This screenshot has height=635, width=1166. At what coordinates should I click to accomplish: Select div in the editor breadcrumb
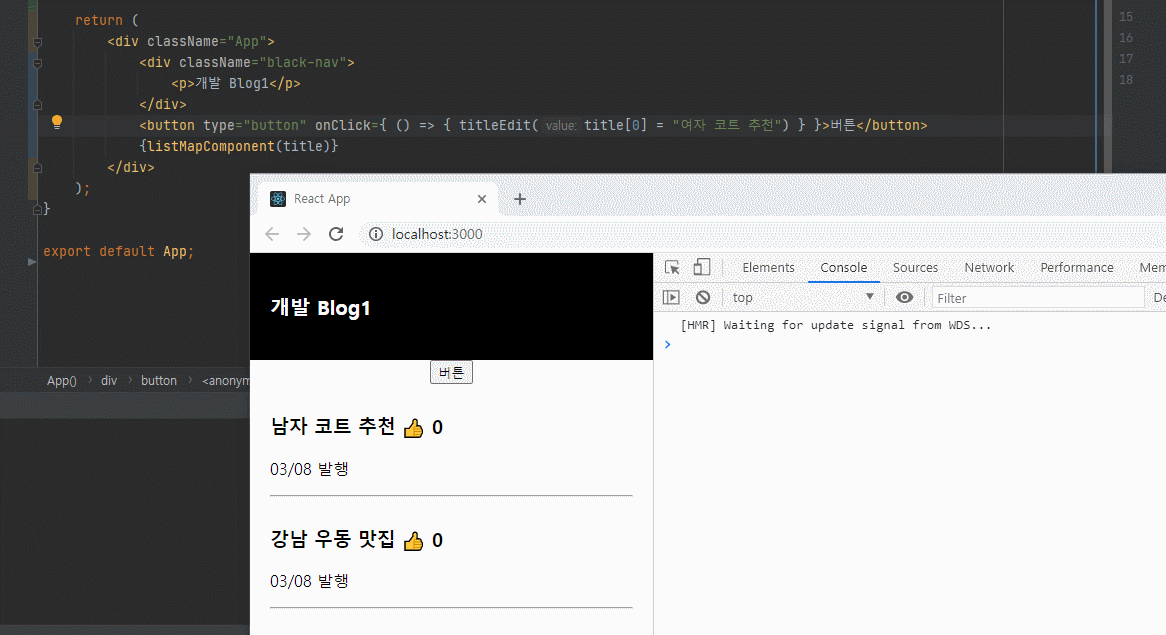pos(109,381)
